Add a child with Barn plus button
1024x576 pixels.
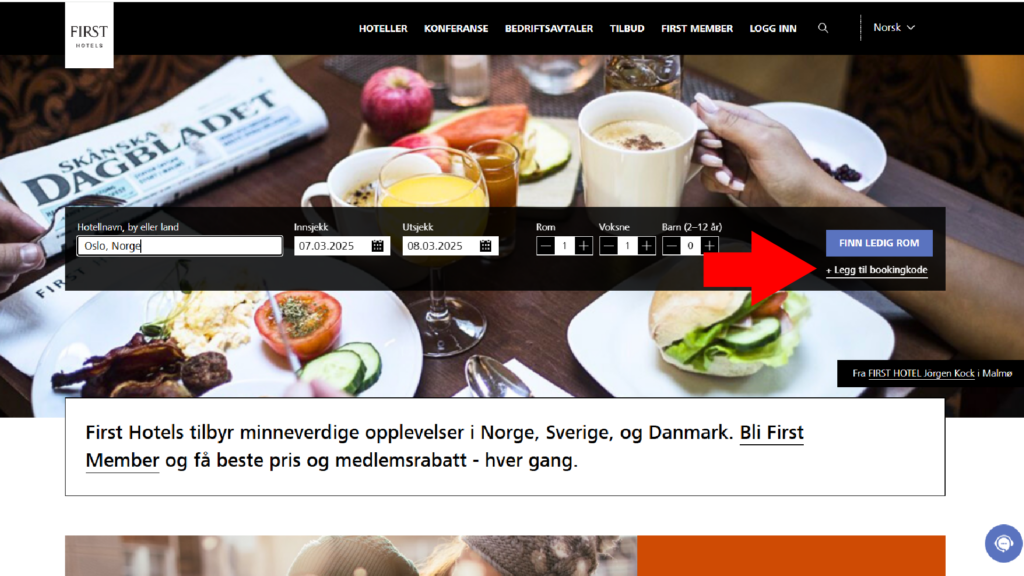click(709, 246)
